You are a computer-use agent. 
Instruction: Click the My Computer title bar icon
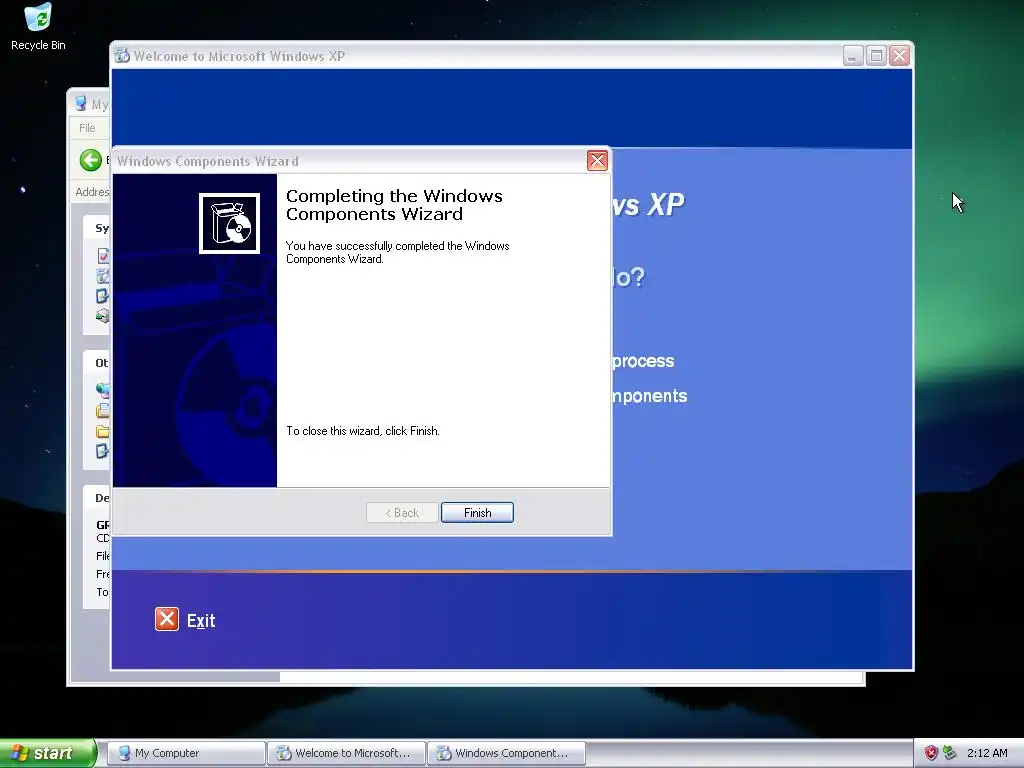coord(81,104)
